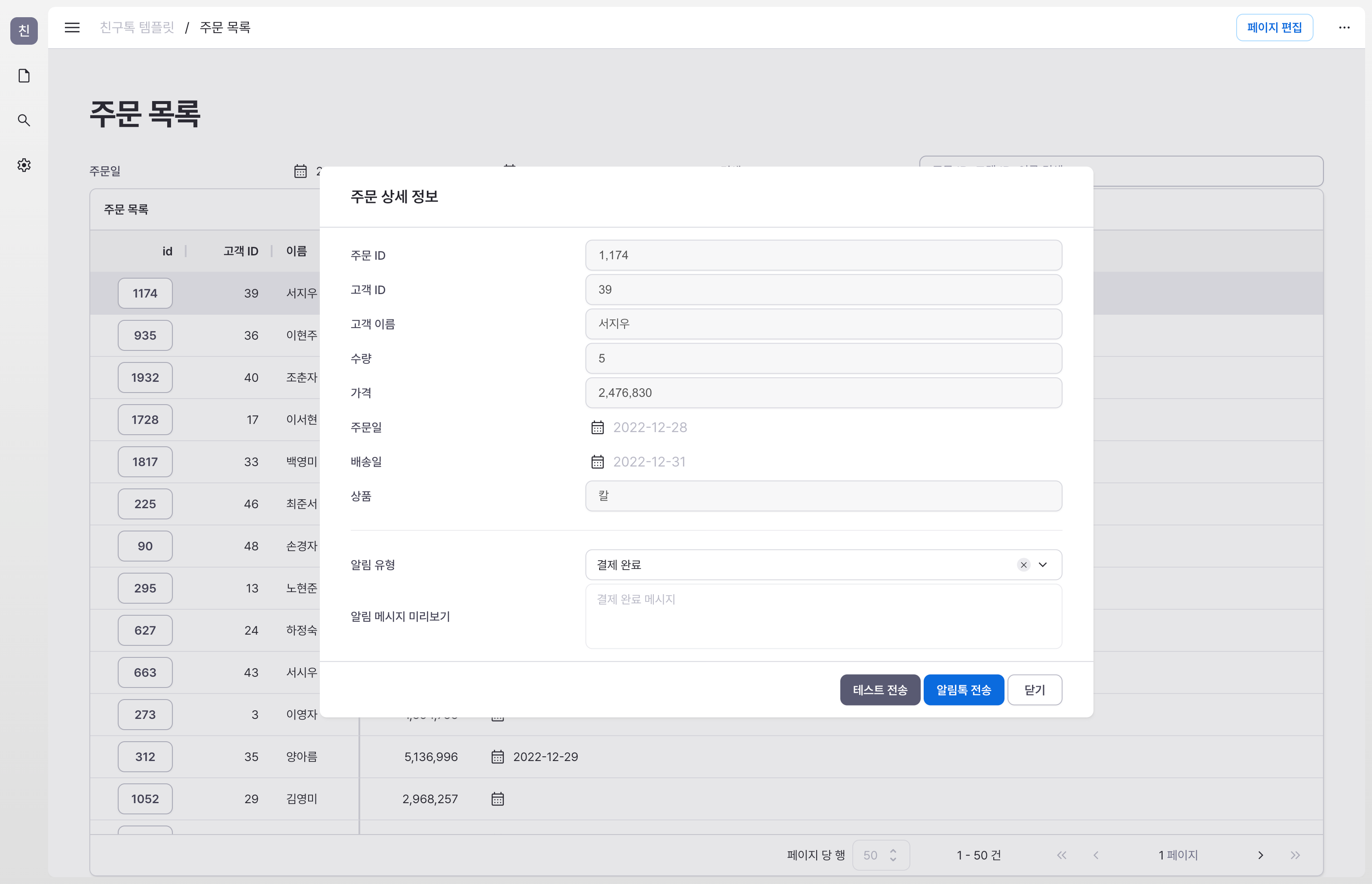Image resolution: width=1372 pixels, height=884 pixels.
Task: Click the 1 - 50 건 record count
Action: pyautogui.click(x=978, y=855)
